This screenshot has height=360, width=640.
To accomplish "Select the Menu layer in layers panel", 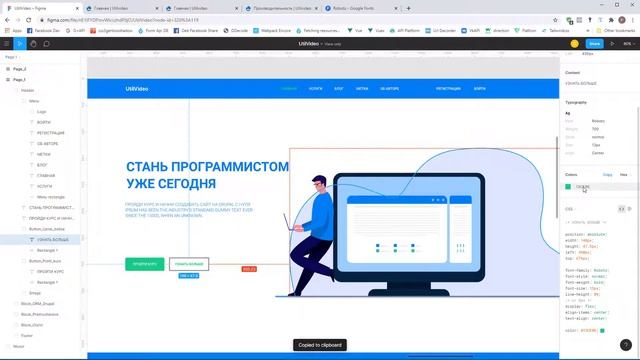I will point(34,101).
